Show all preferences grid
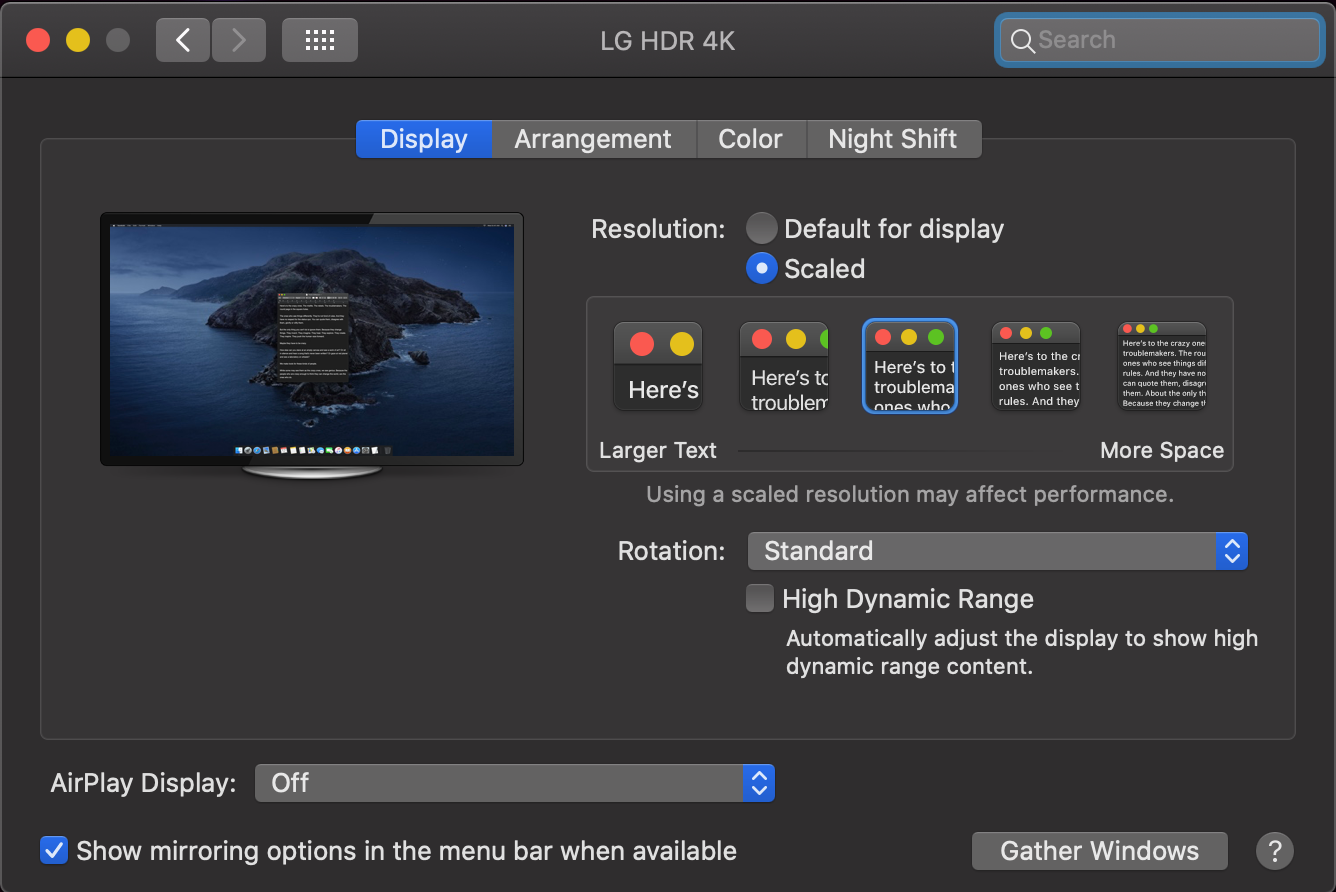This screenshot has width=1336, height=892. pos(319,40)
